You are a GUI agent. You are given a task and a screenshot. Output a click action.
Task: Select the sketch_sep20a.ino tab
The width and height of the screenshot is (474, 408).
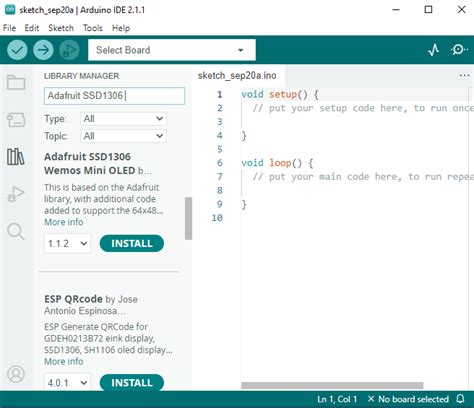coord(237,76)
